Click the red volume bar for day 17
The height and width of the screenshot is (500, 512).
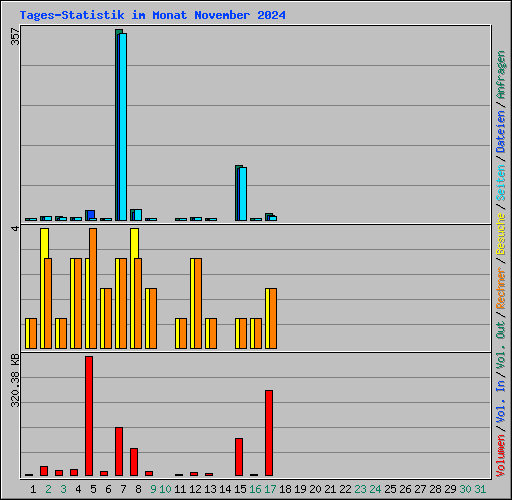pos(269,433)
